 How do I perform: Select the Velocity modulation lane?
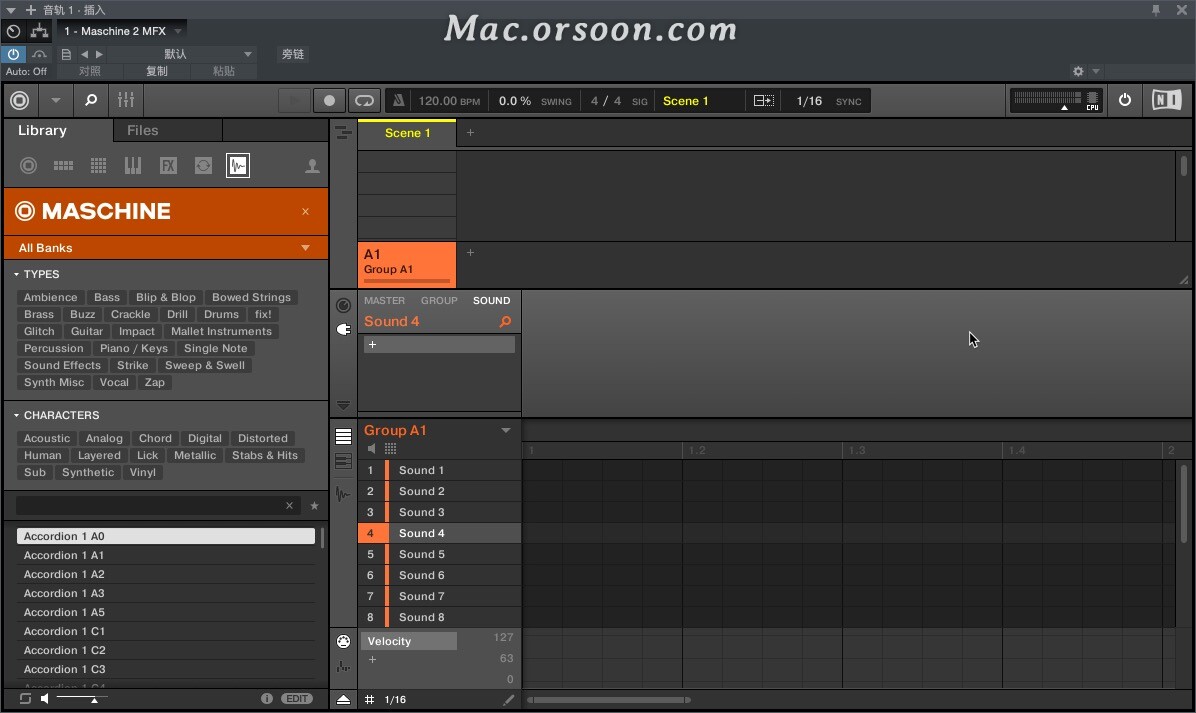(x=409, y=641)
